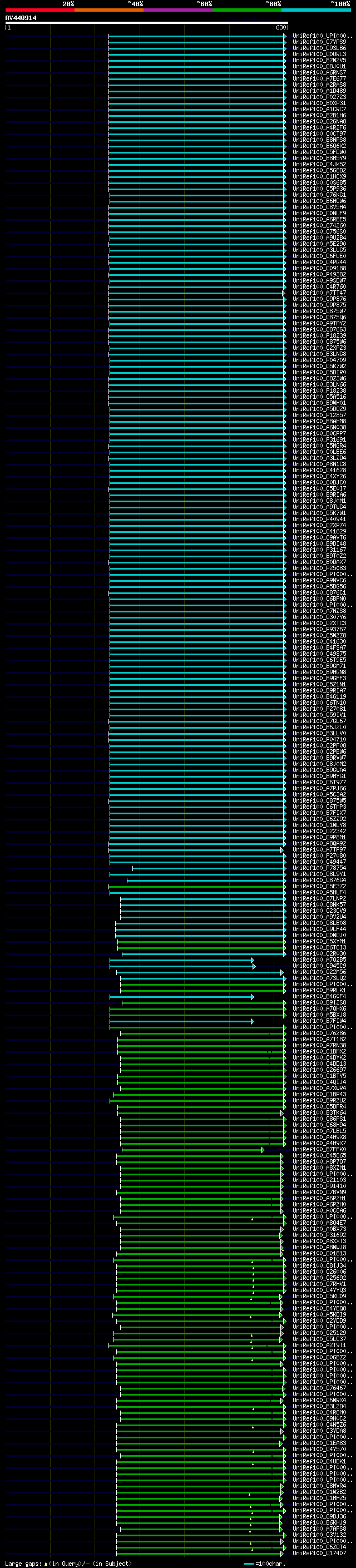Screen dimensions: 356x1568
Task: Click the label UniRef100_B8NRS8
Action: click(x=319, y=140)
